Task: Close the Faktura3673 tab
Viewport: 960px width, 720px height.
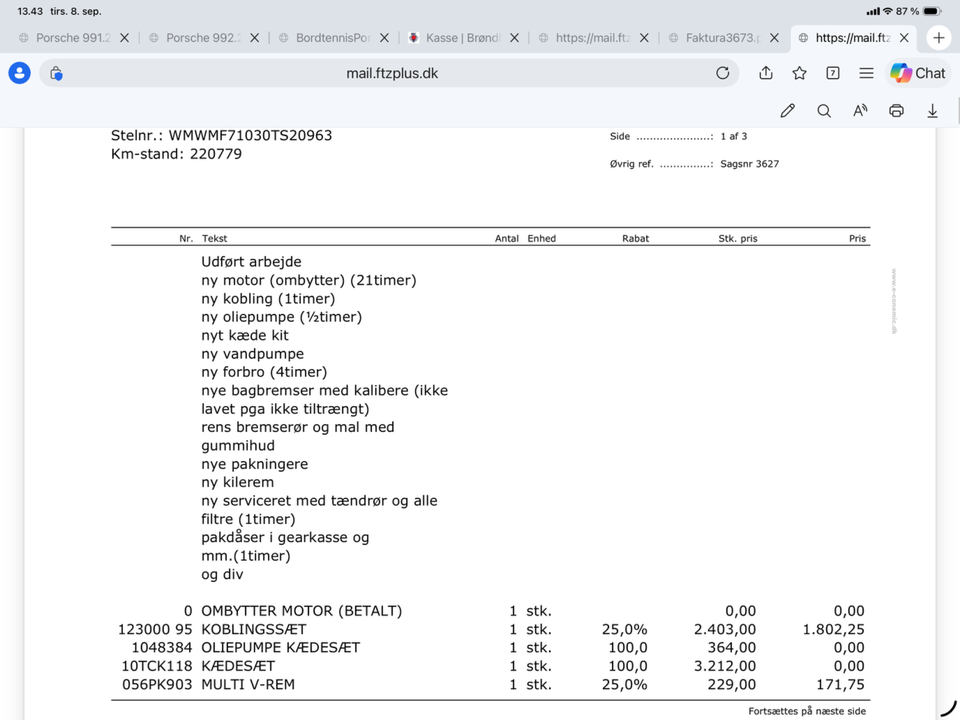Action: [x=774, y=38]
